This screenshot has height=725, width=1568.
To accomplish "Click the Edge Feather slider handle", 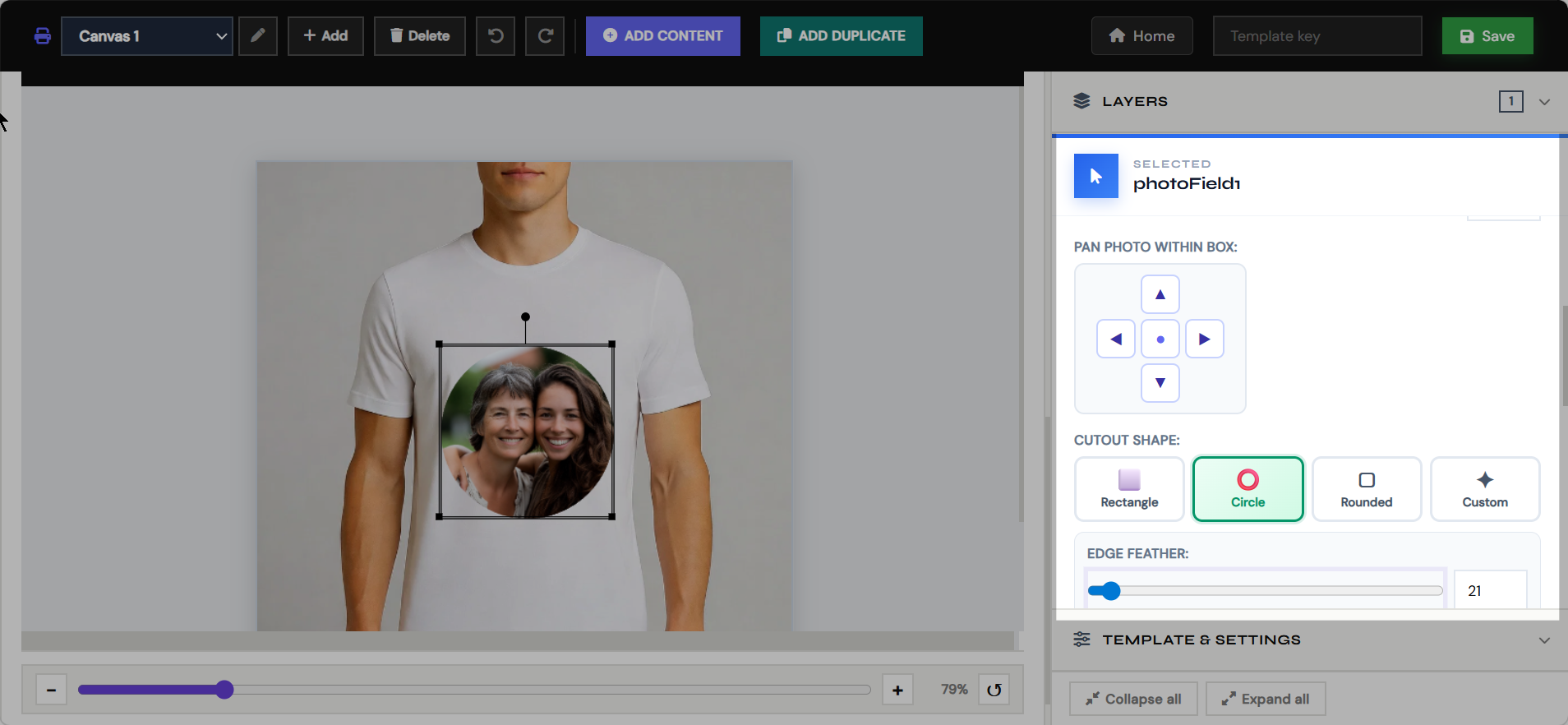I will coord(1111,591).
